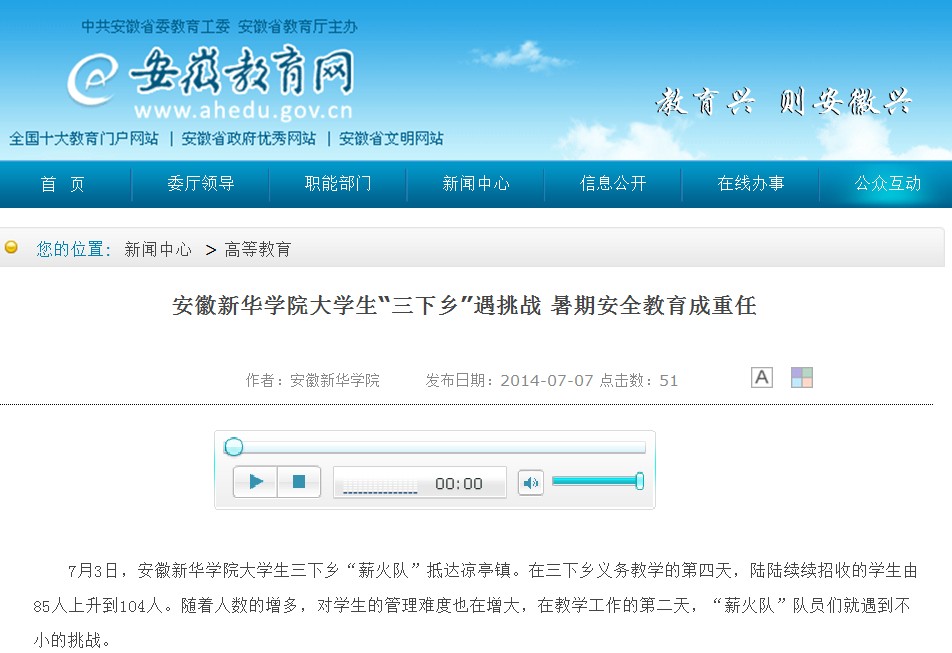Image resolution: width=952 pixels, height=653 pixels.
Task: Adjust the audio volume slider
Action: tap(597, 482)
